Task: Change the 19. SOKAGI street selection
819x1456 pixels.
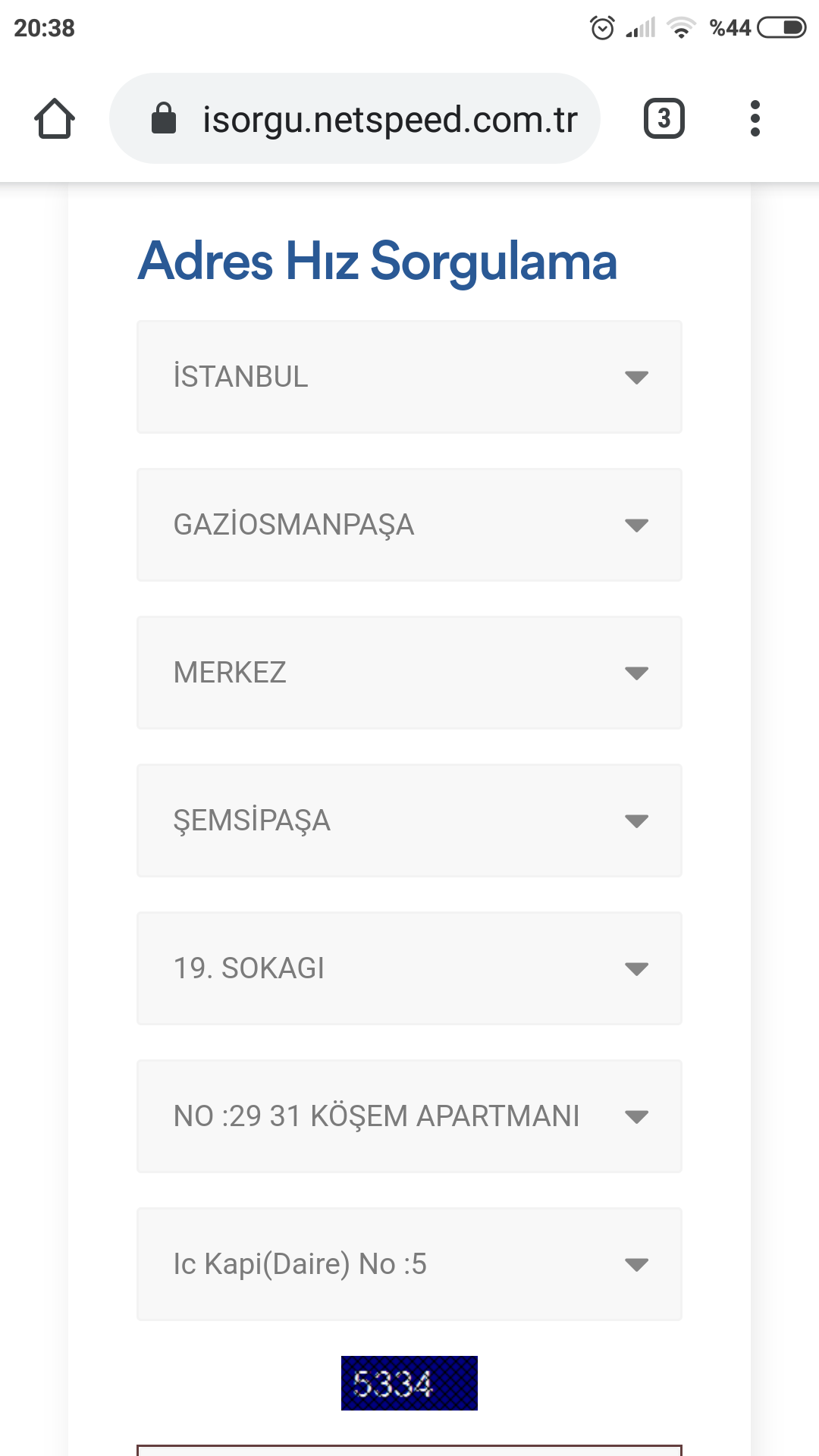Action: click(x=409, y=968)
